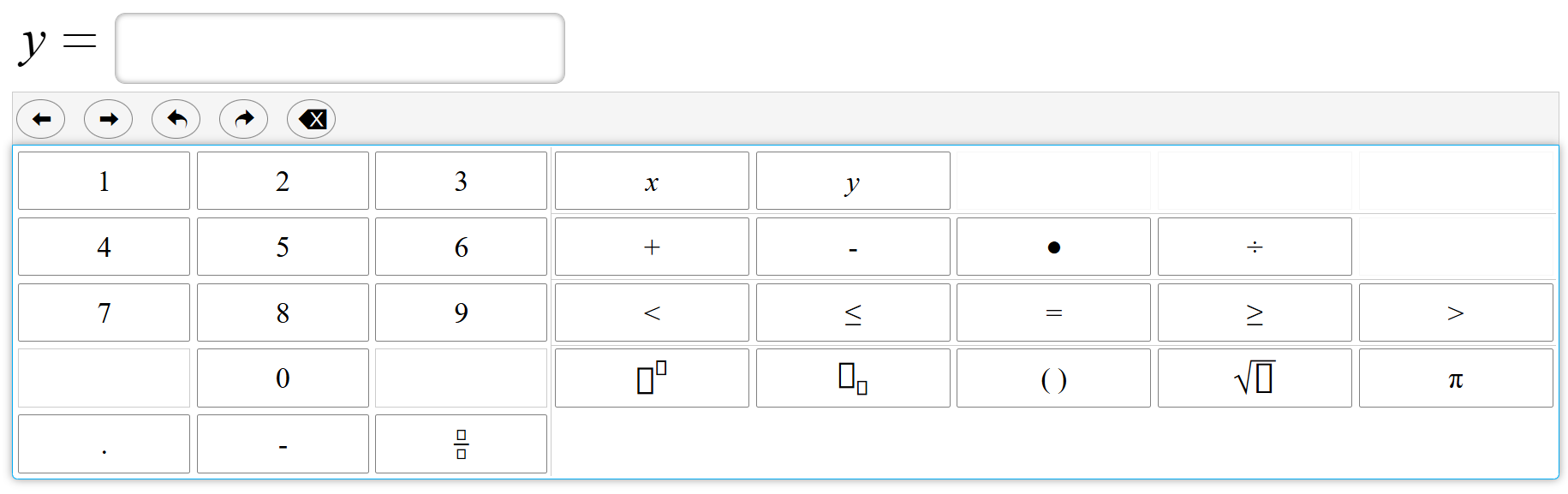Insert an exponent template
This screenshot has height=494, width=1568.
point(652,378)
